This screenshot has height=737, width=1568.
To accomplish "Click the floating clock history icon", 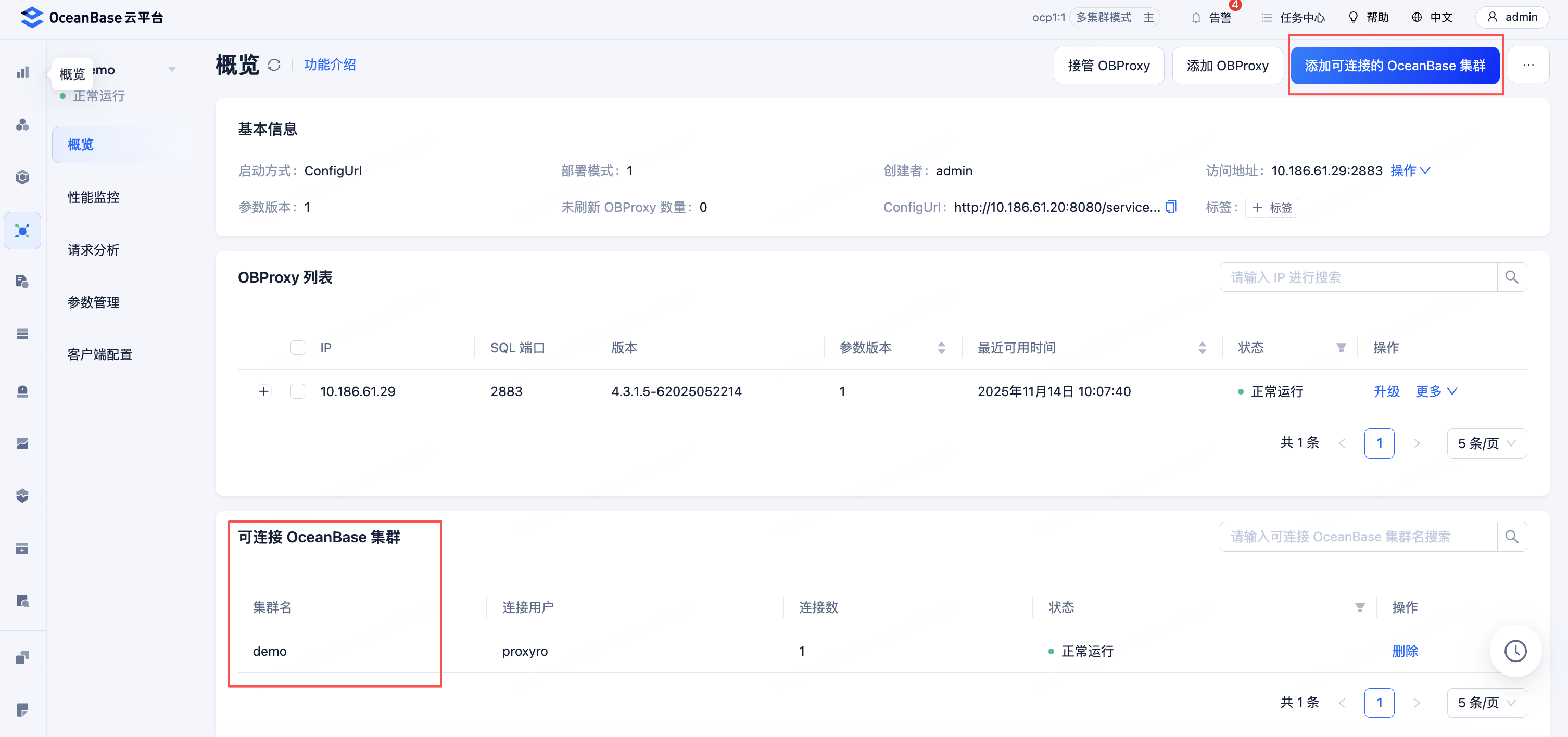I will tap(1515, 651).
